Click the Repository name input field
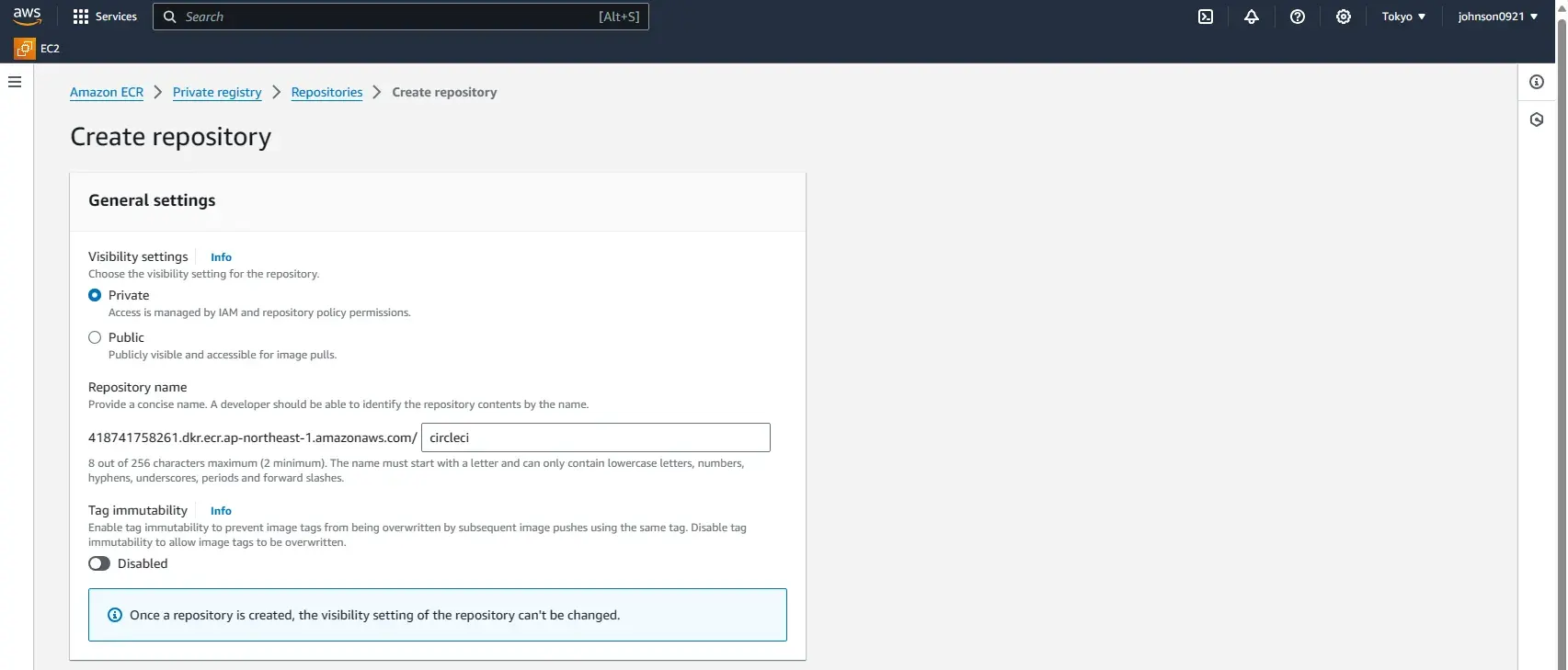 pyautogui.click(x=595, y=437)
